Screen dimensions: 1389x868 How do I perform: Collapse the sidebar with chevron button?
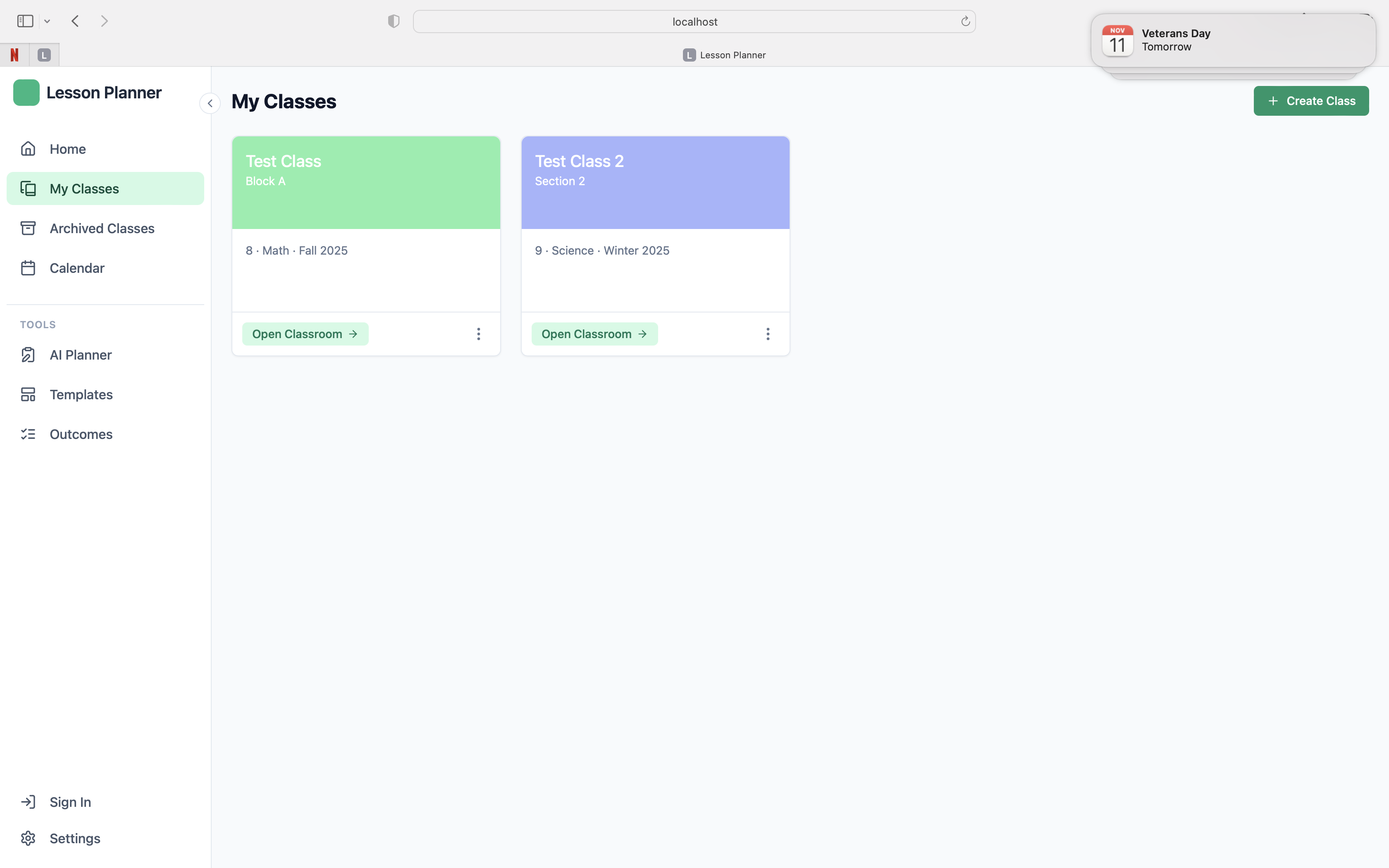coord(210,103)
